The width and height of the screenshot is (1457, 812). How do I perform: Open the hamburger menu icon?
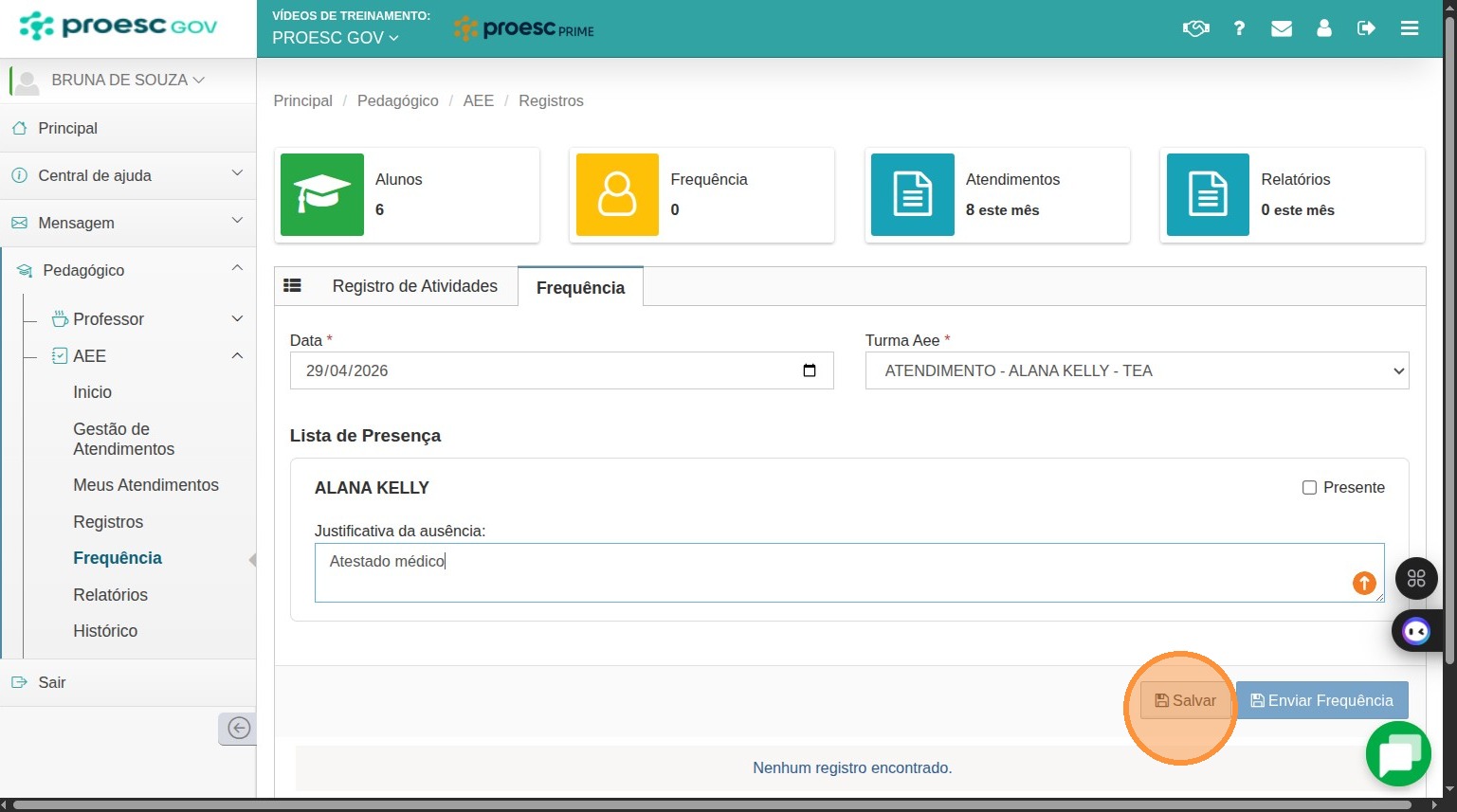coord(1410,28)
